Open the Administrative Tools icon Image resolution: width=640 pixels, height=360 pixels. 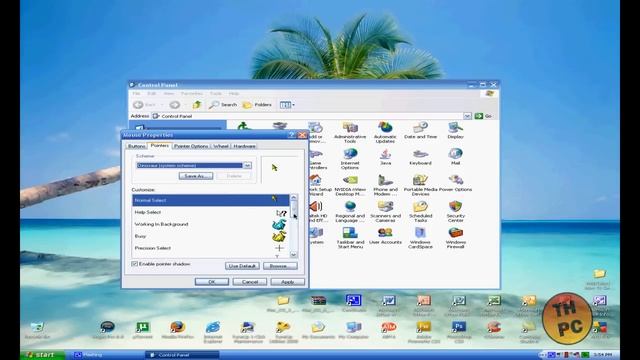(350, 132)
